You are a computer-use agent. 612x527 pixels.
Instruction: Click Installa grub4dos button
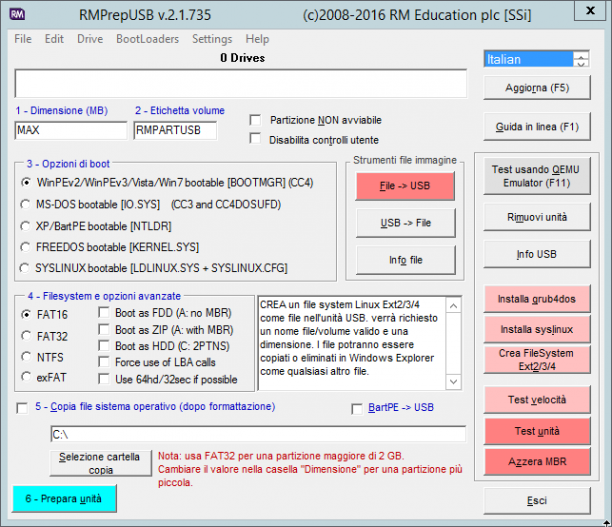pos(537,299)
